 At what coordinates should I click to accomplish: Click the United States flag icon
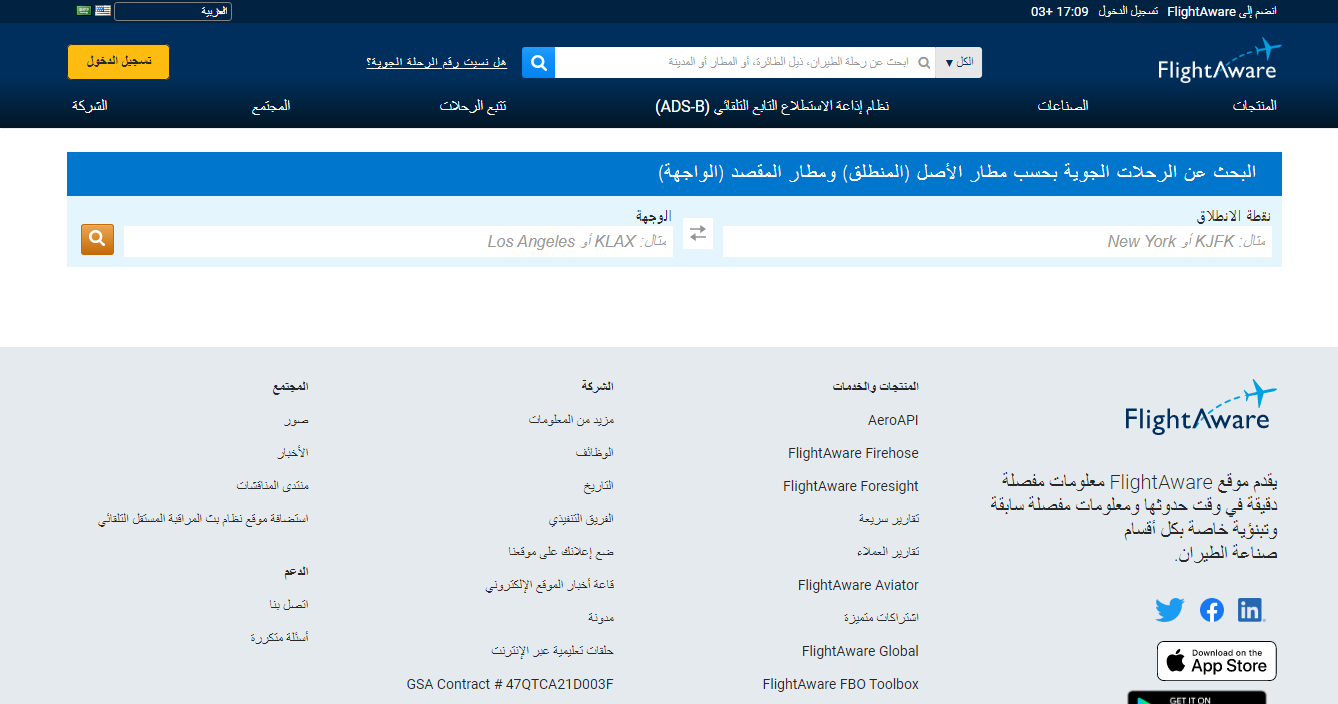pos(103,11)
